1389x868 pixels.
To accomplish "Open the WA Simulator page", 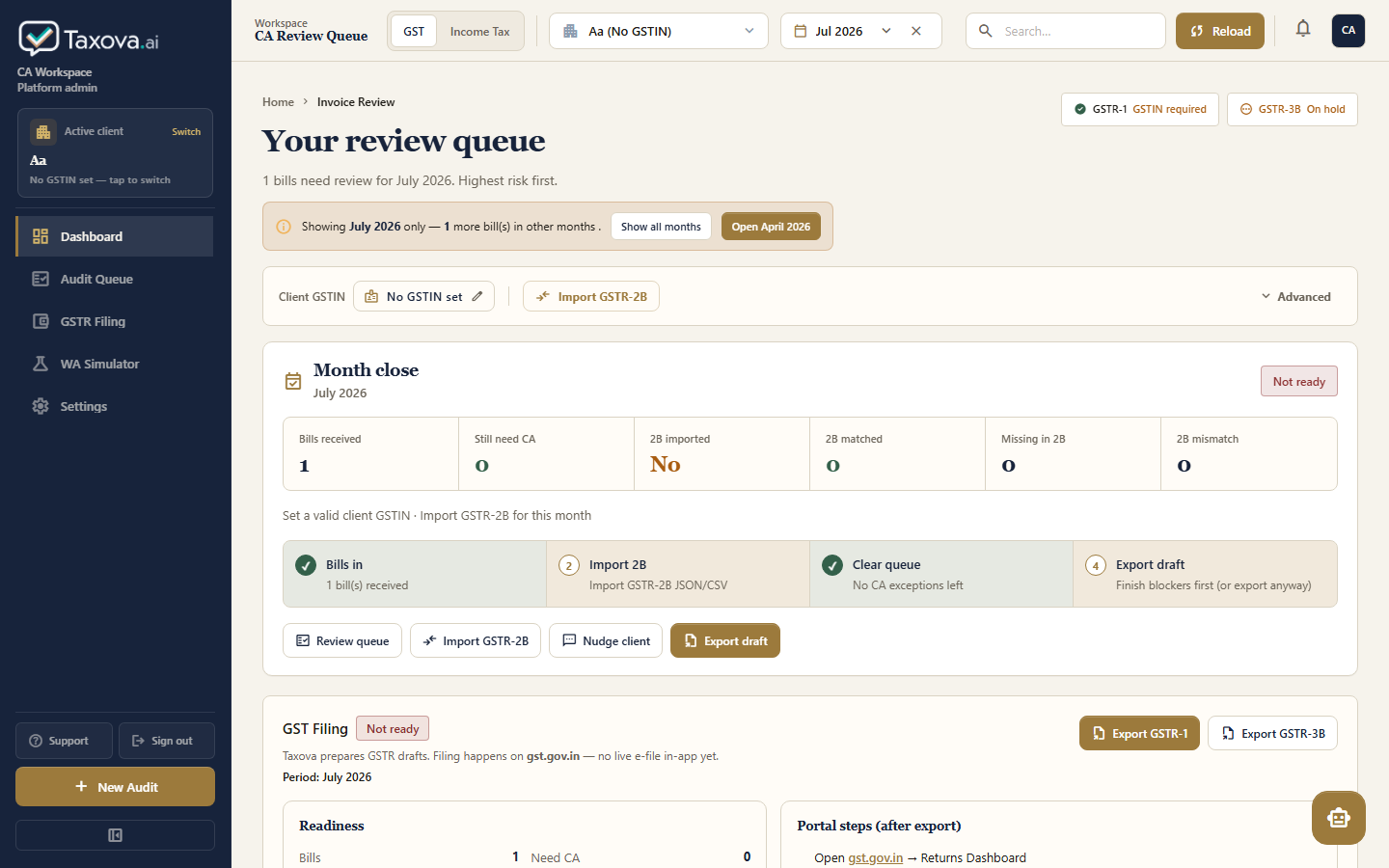I will (115, 364).
